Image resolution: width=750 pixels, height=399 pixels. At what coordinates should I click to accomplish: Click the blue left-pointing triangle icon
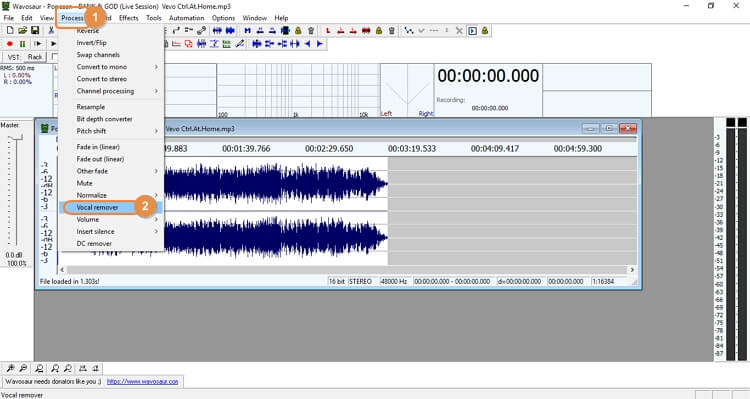(x=307, y=44)
